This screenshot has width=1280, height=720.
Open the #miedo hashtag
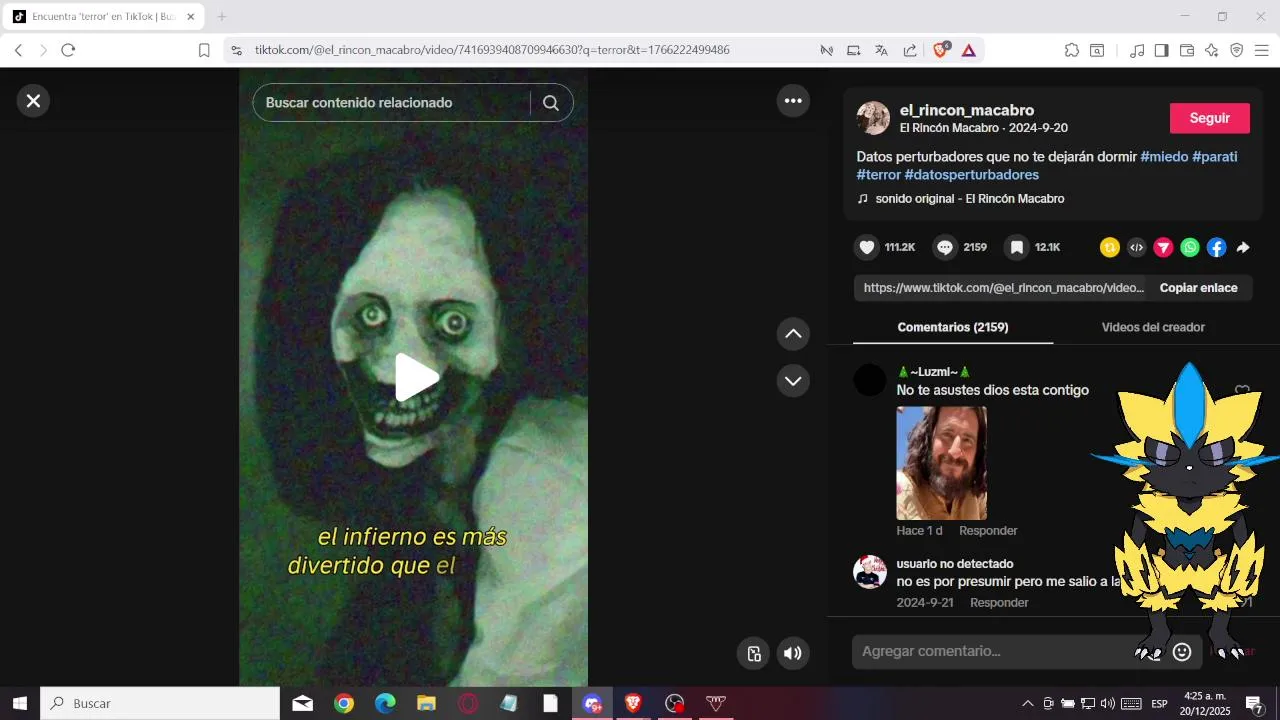(1164, 157)
